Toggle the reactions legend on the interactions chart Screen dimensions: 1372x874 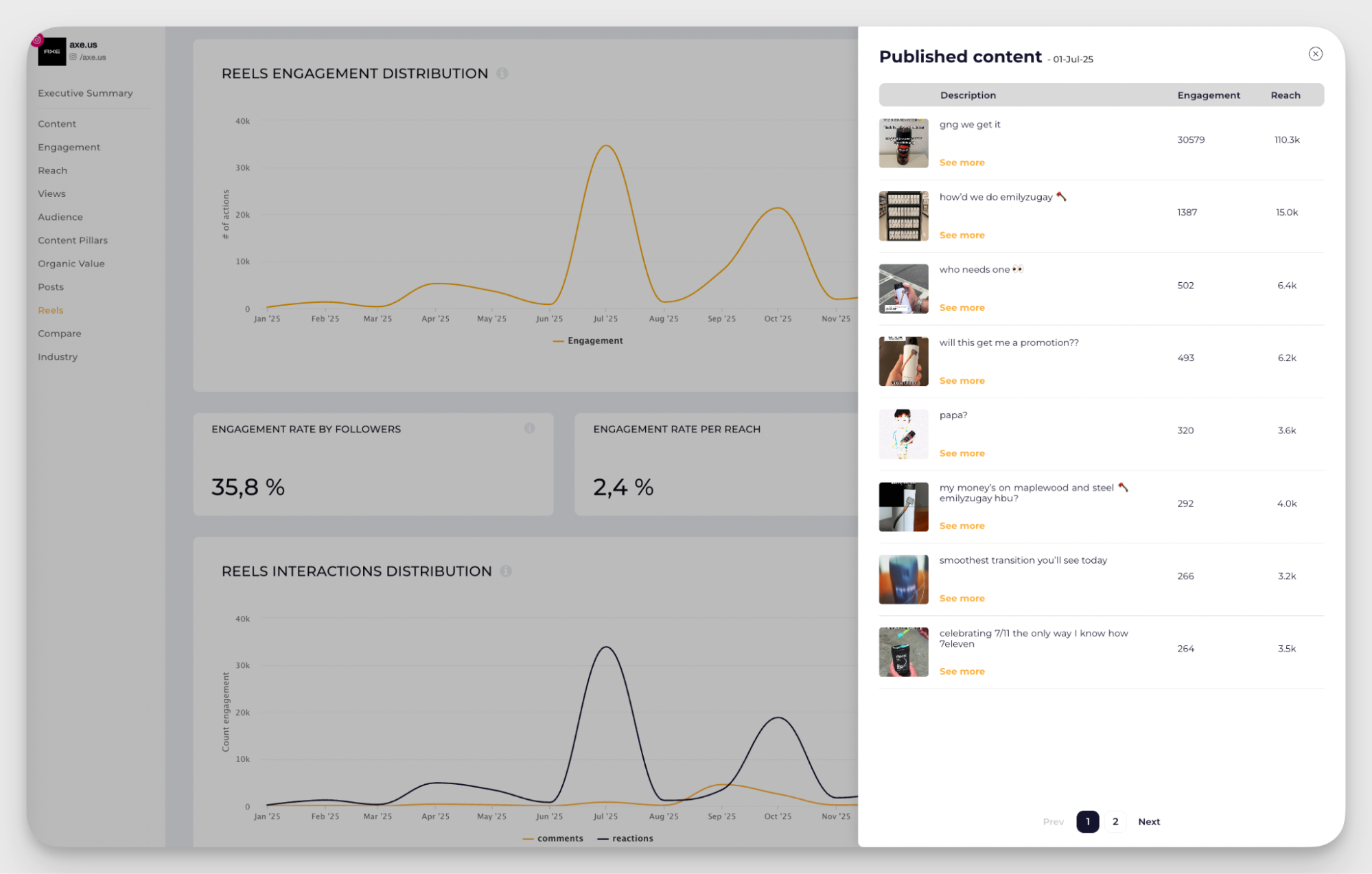[625, 838]
